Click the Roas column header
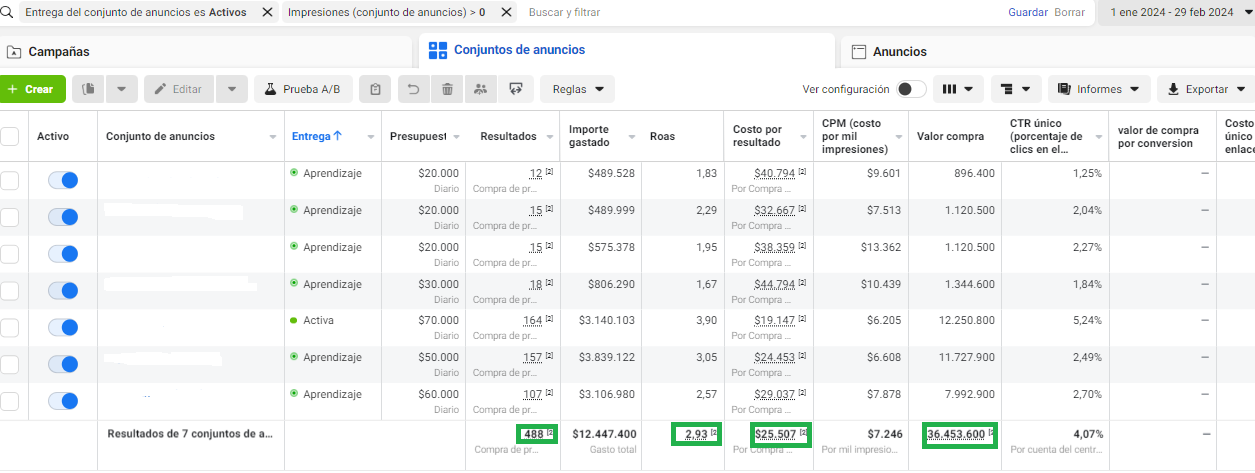The height and width of the screenshot is (473, 1255). [662, 136]
